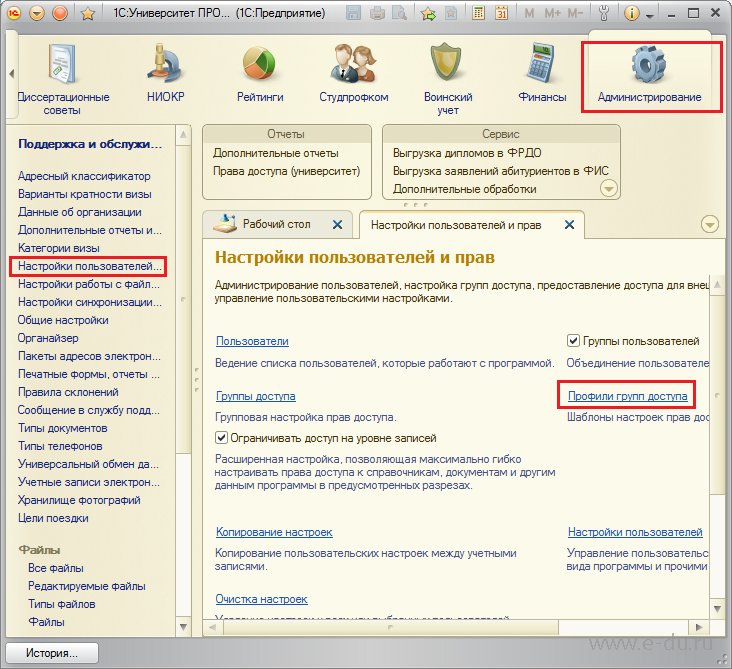Close the Рабочий стол tab
The width and height of the screenshot is (732, 669).
coord(337,225)
